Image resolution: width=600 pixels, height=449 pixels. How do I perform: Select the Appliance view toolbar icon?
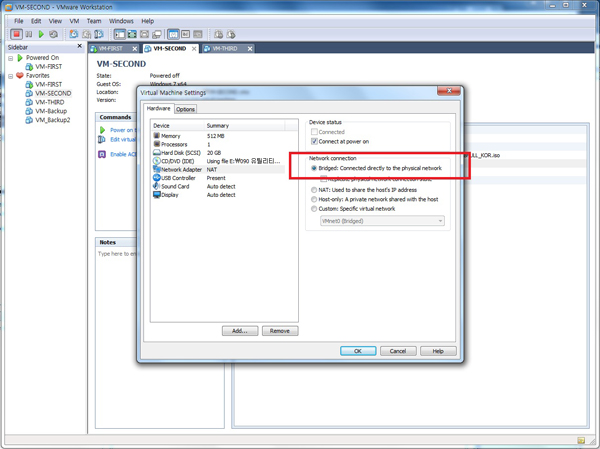198,34
